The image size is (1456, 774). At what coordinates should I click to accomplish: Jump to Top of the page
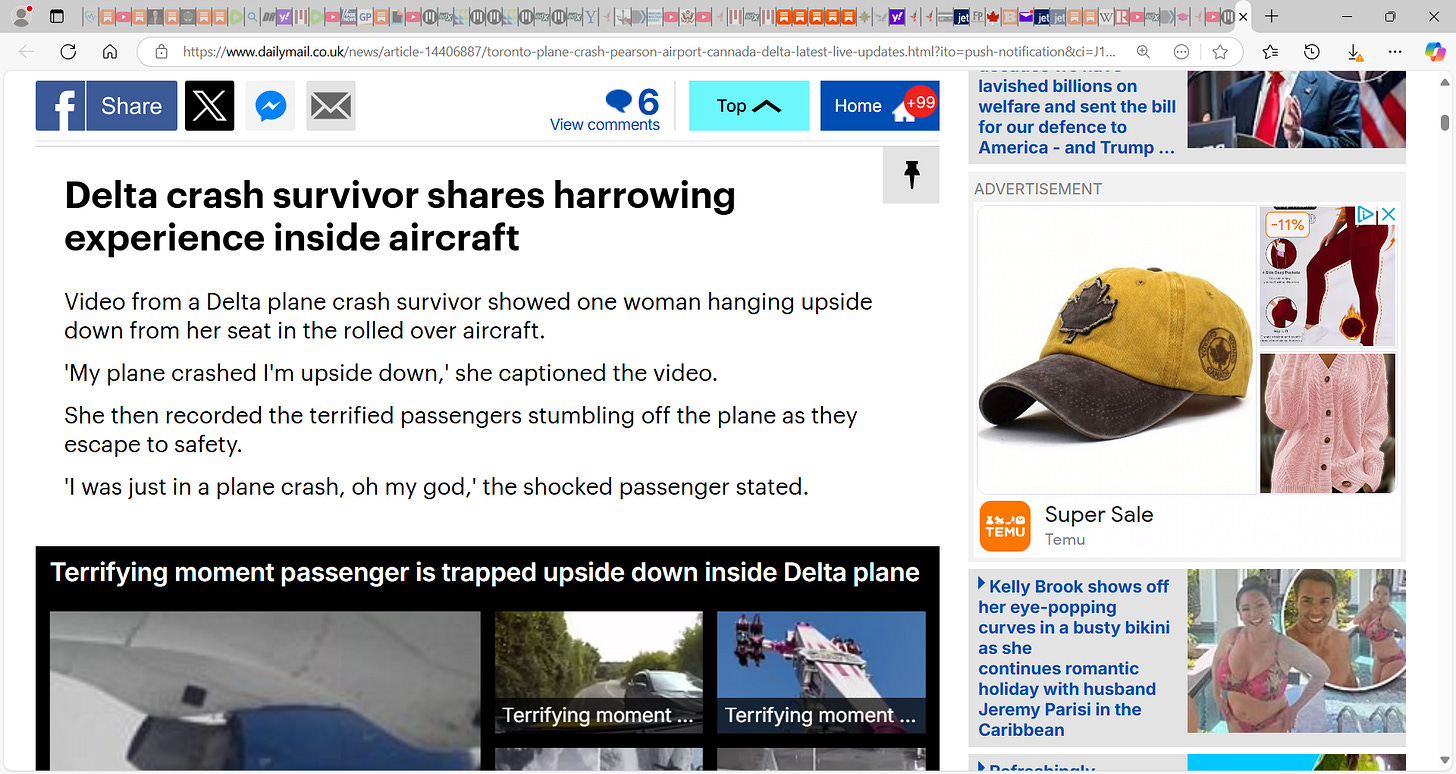coord(749,106)
